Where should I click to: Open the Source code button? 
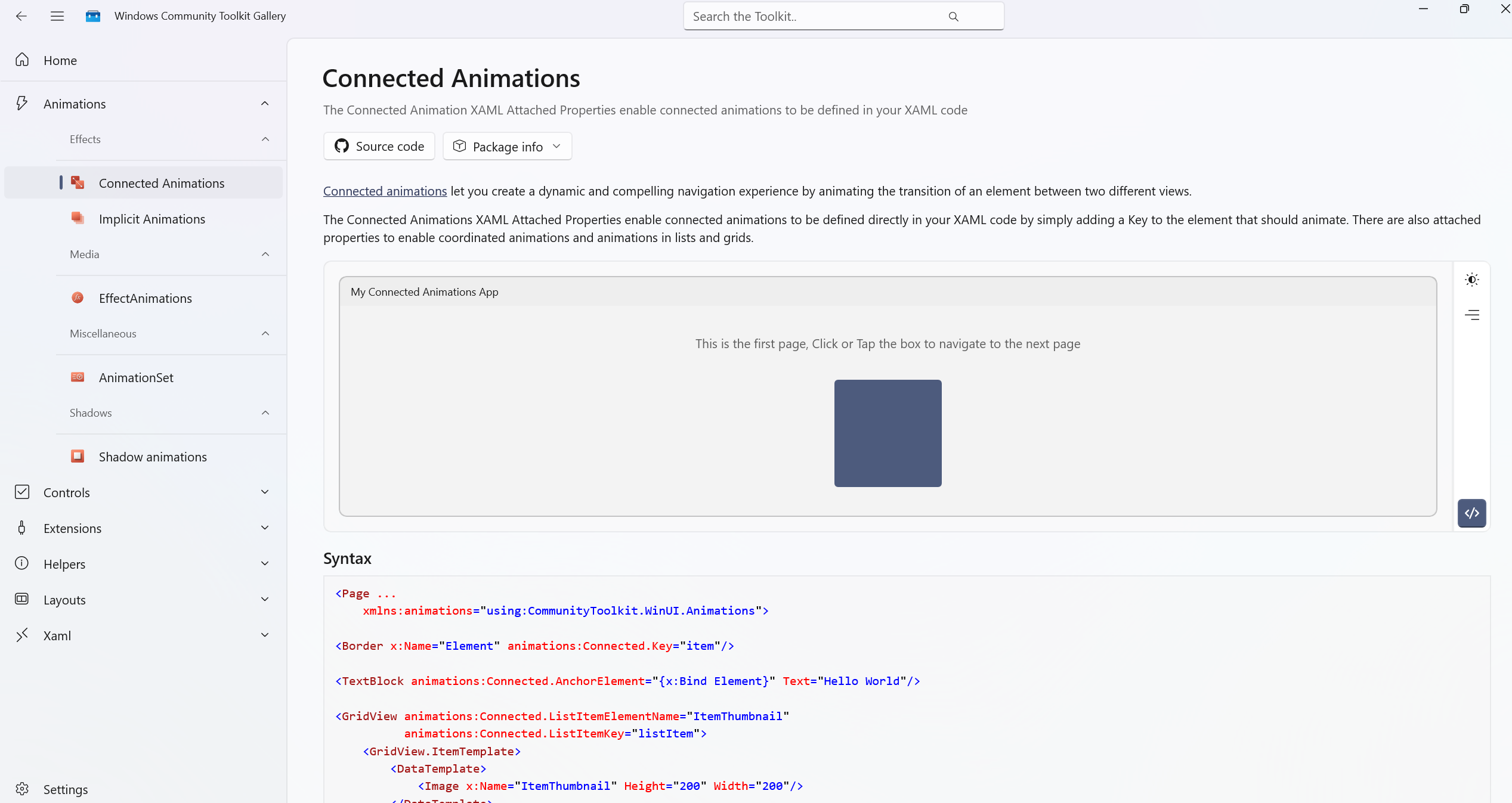coord(379,146)
